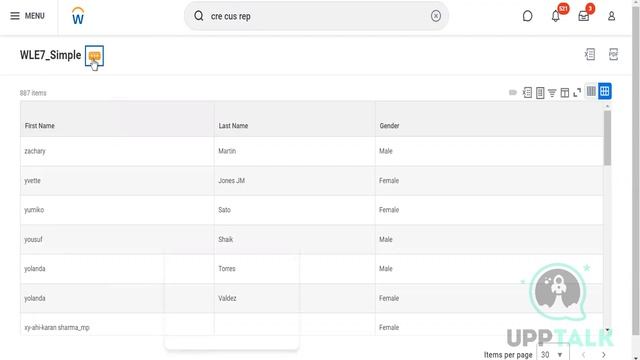The width and height of the screenshot is (640, 360).
Task: Export report to PDF from header
Action: (x=613, y=54)
